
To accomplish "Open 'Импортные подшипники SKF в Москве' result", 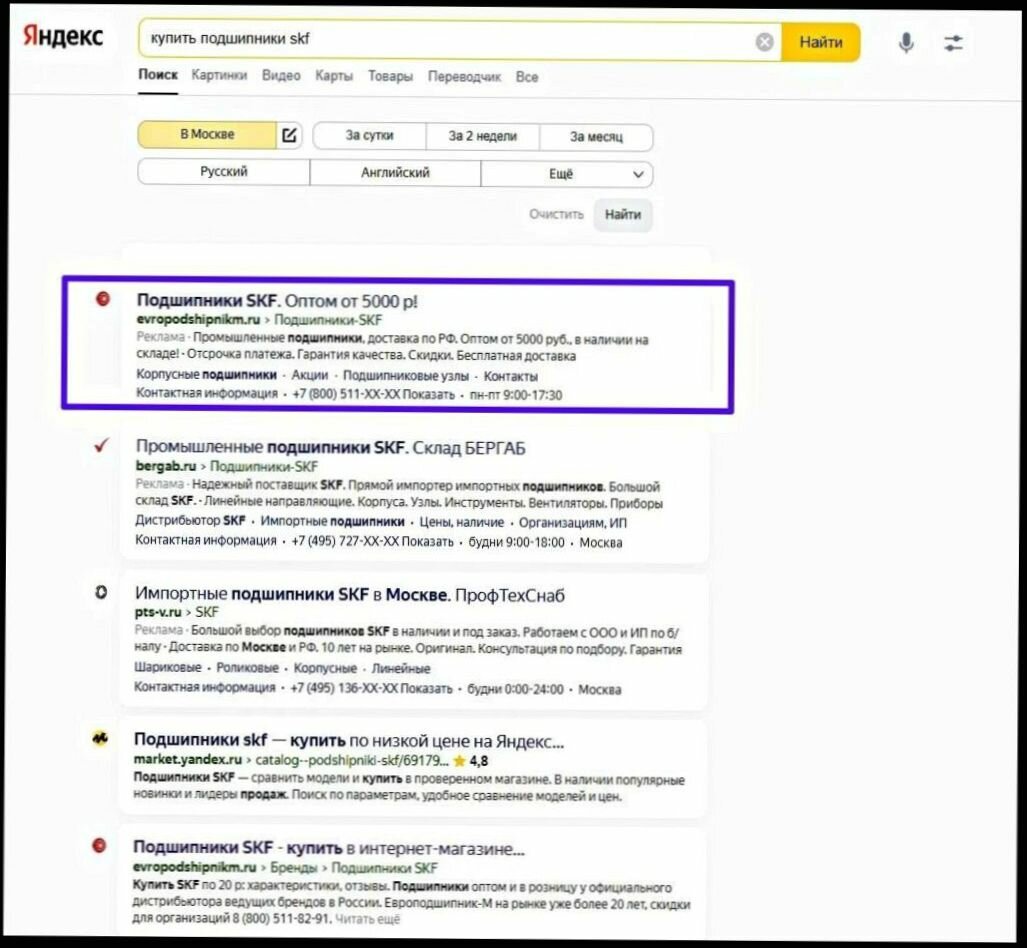I will coord(350,594).
